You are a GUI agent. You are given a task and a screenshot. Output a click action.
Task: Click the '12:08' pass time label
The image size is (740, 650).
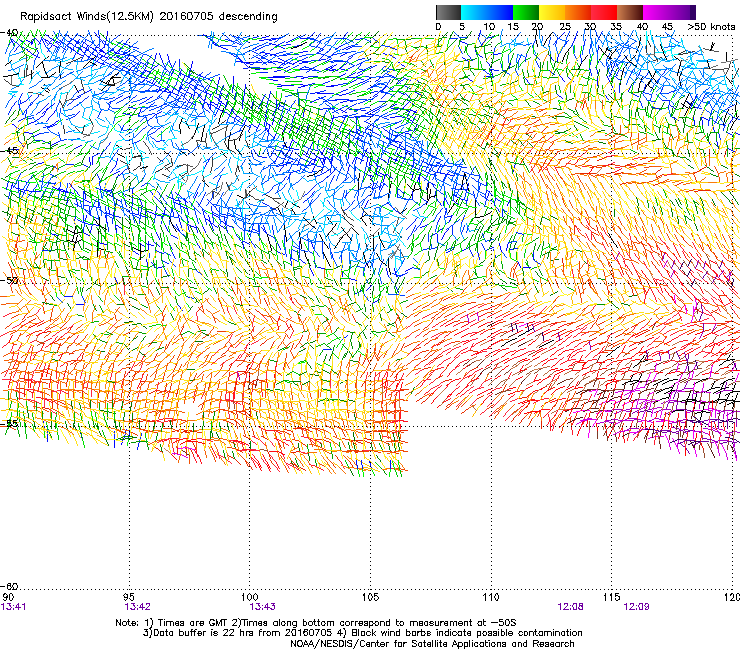point(571,607)
